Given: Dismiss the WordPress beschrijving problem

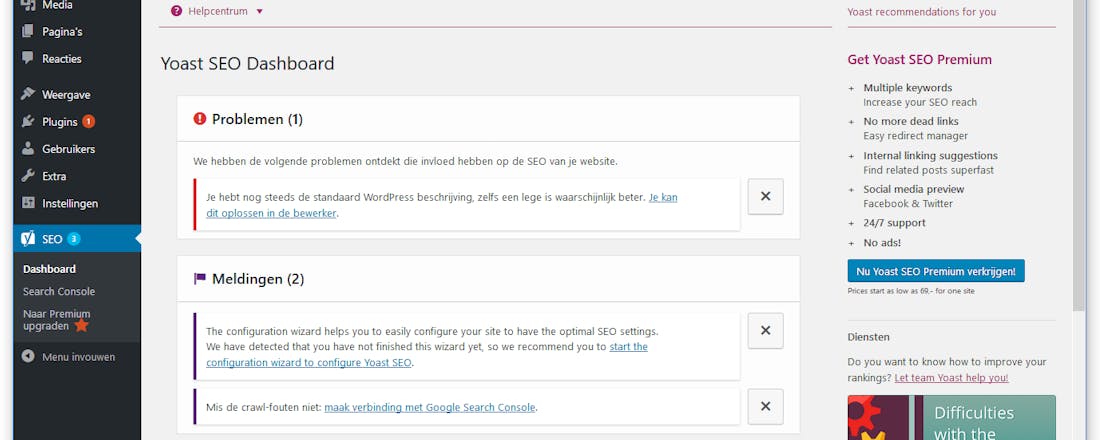Looking at the screenshot, I should [x=765, y=196].
